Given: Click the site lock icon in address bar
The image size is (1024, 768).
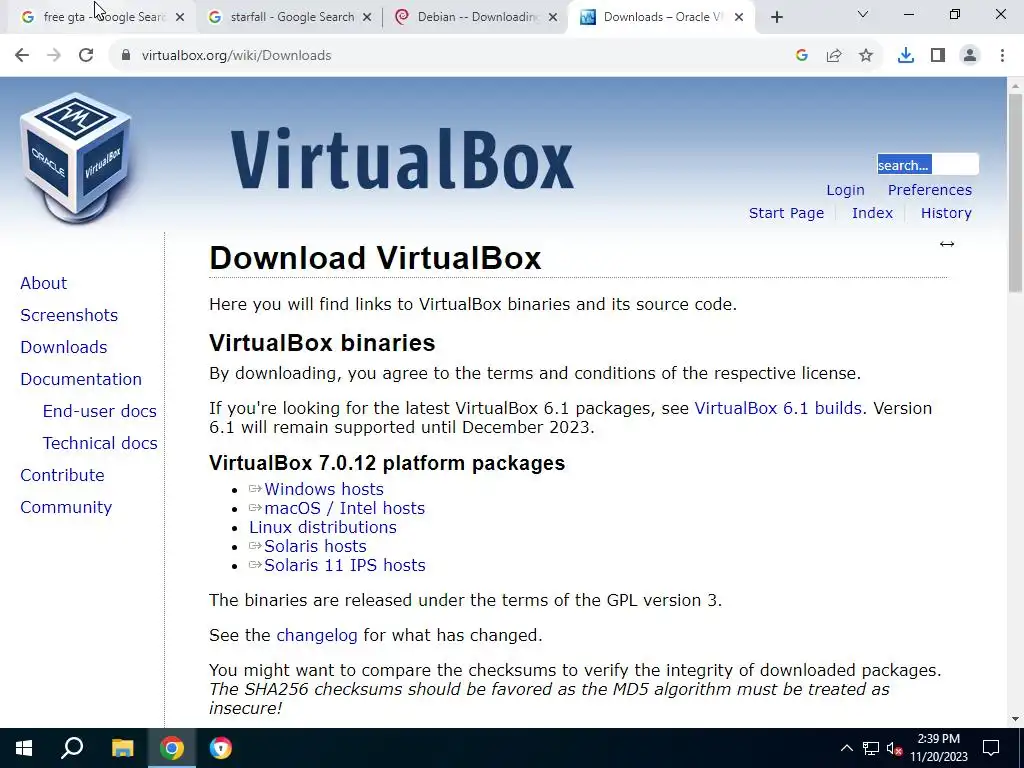Looking at the screenshot, I should click(125, 56).
